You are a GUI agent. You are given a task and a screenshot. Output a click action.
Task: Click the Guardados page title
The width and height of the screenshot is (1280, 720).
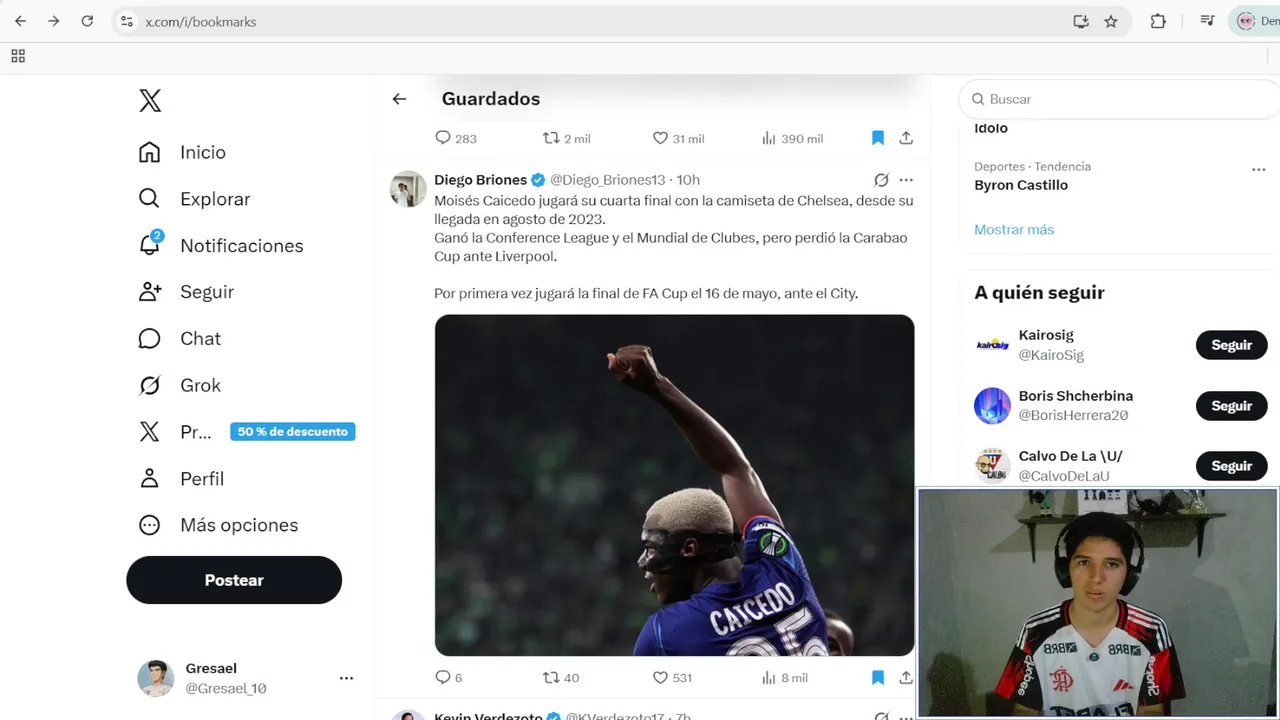tap(491, 98)
